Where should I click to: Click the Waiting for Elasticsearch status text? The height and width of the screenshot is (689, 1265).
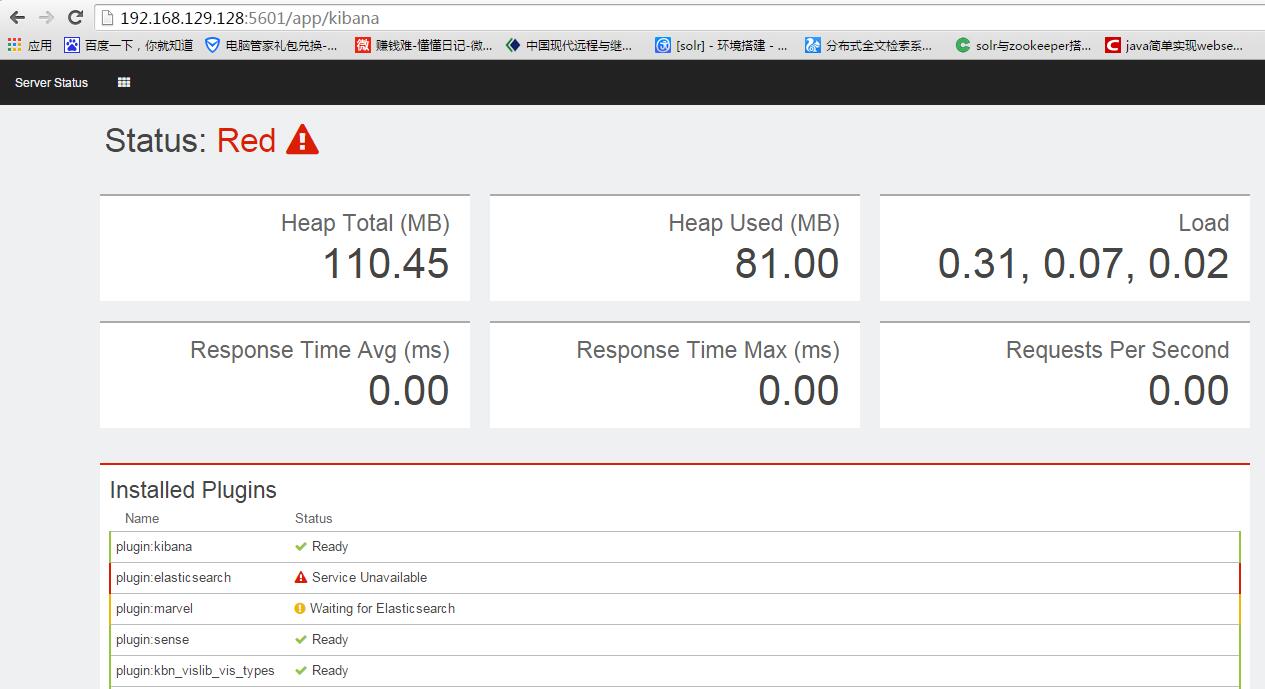click(382, 609)
